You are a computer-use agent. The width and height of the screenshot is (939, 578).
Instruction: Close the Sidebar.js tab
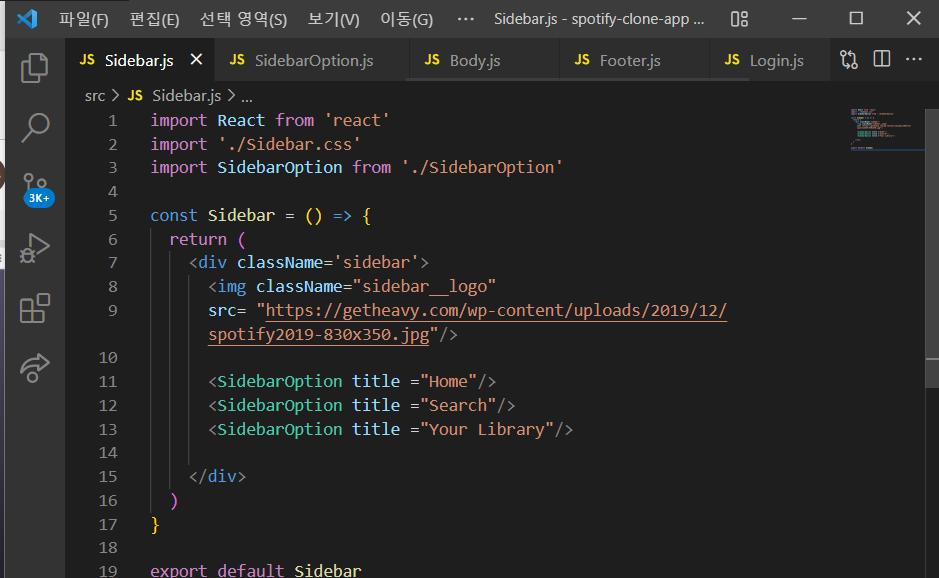pos(196,59)
